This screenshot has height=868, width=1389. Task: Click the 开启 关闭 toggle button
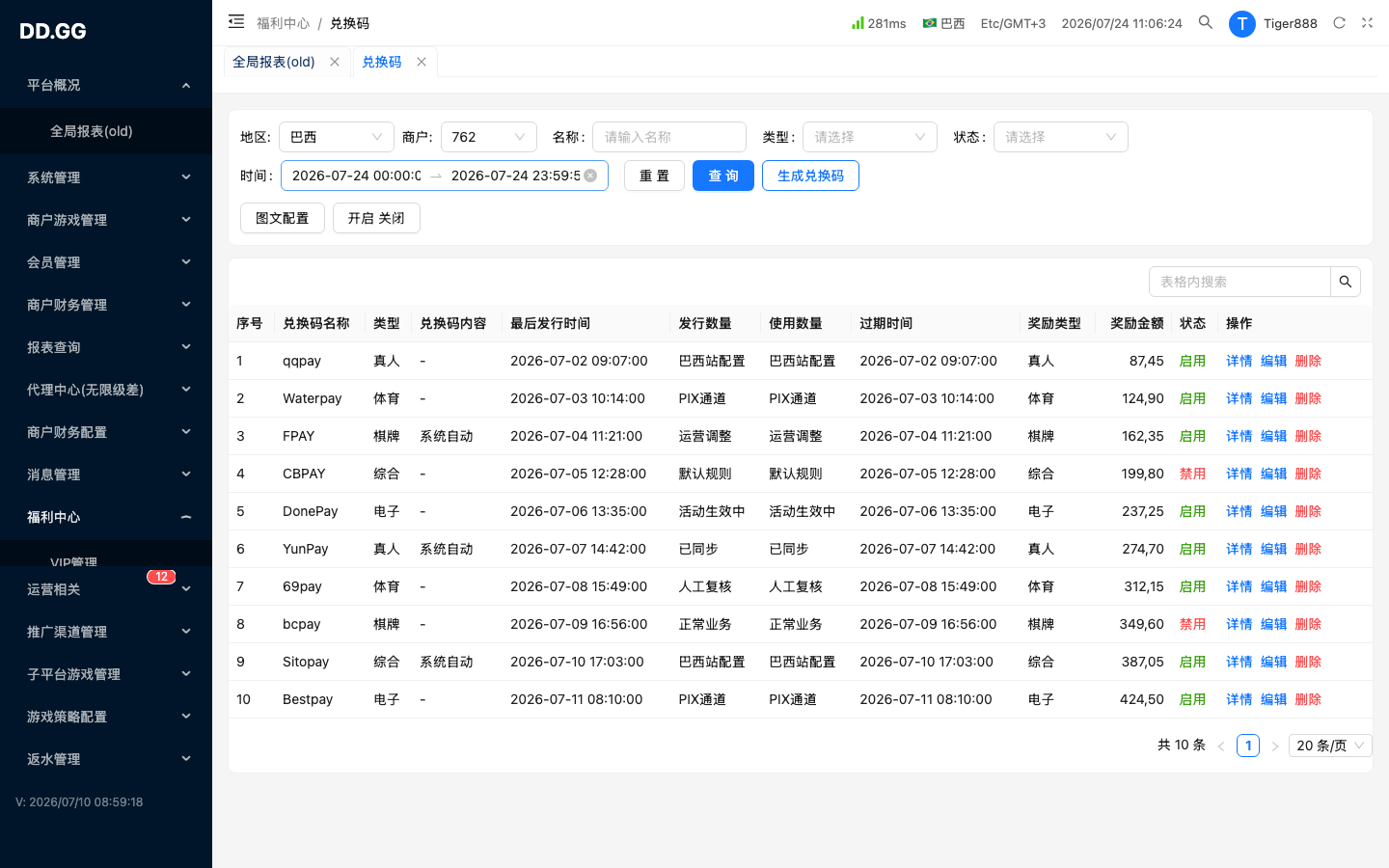(x=376, y=218)
